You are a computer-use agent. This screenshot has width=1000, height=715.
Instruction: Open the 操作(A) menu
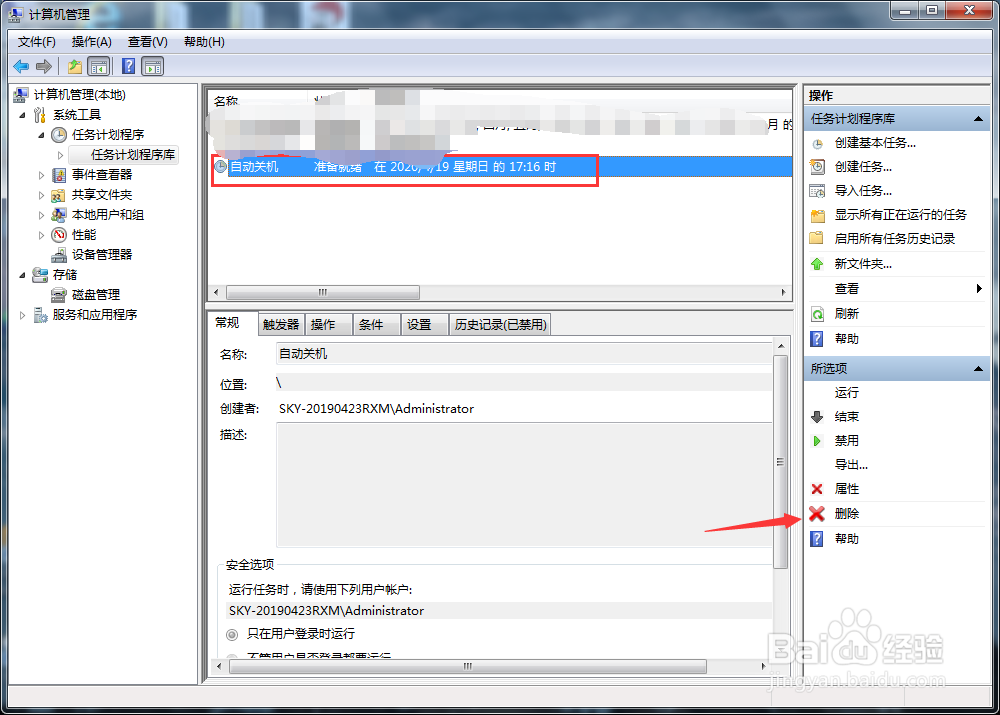pyautogui.click(x=91, y=41)
